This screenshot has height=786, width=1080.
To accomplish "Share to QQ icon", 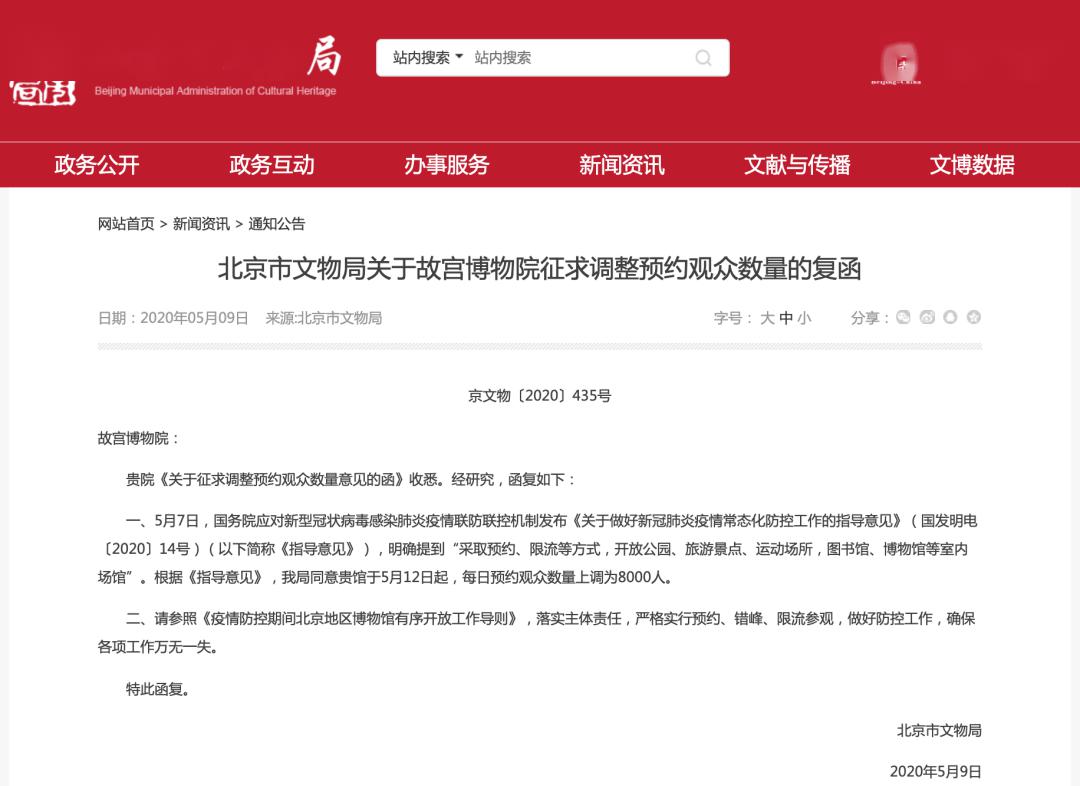I will click(x=951, y=317).
